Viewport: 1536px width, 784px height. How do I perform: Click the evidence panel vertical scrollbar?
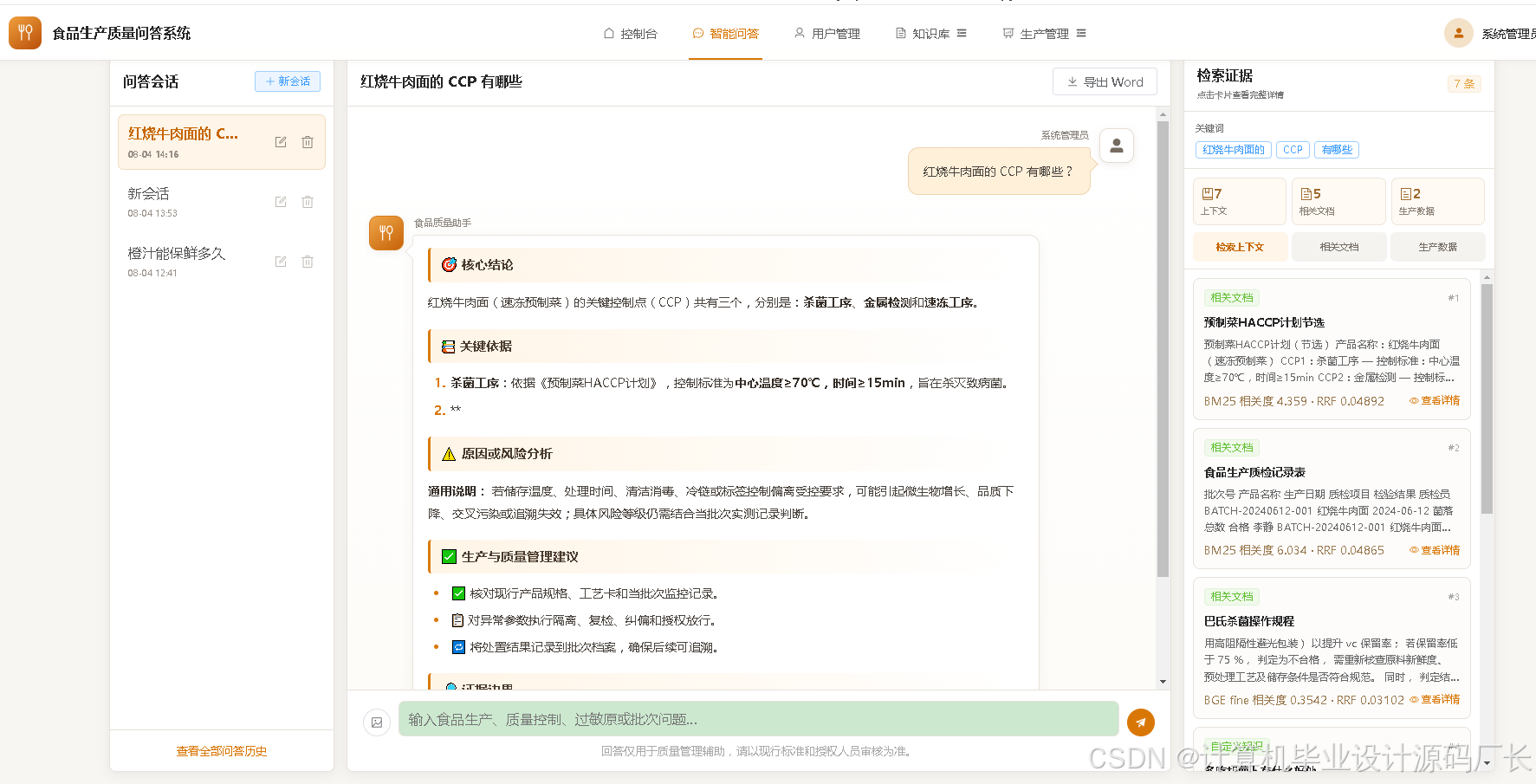[1487, 399]
